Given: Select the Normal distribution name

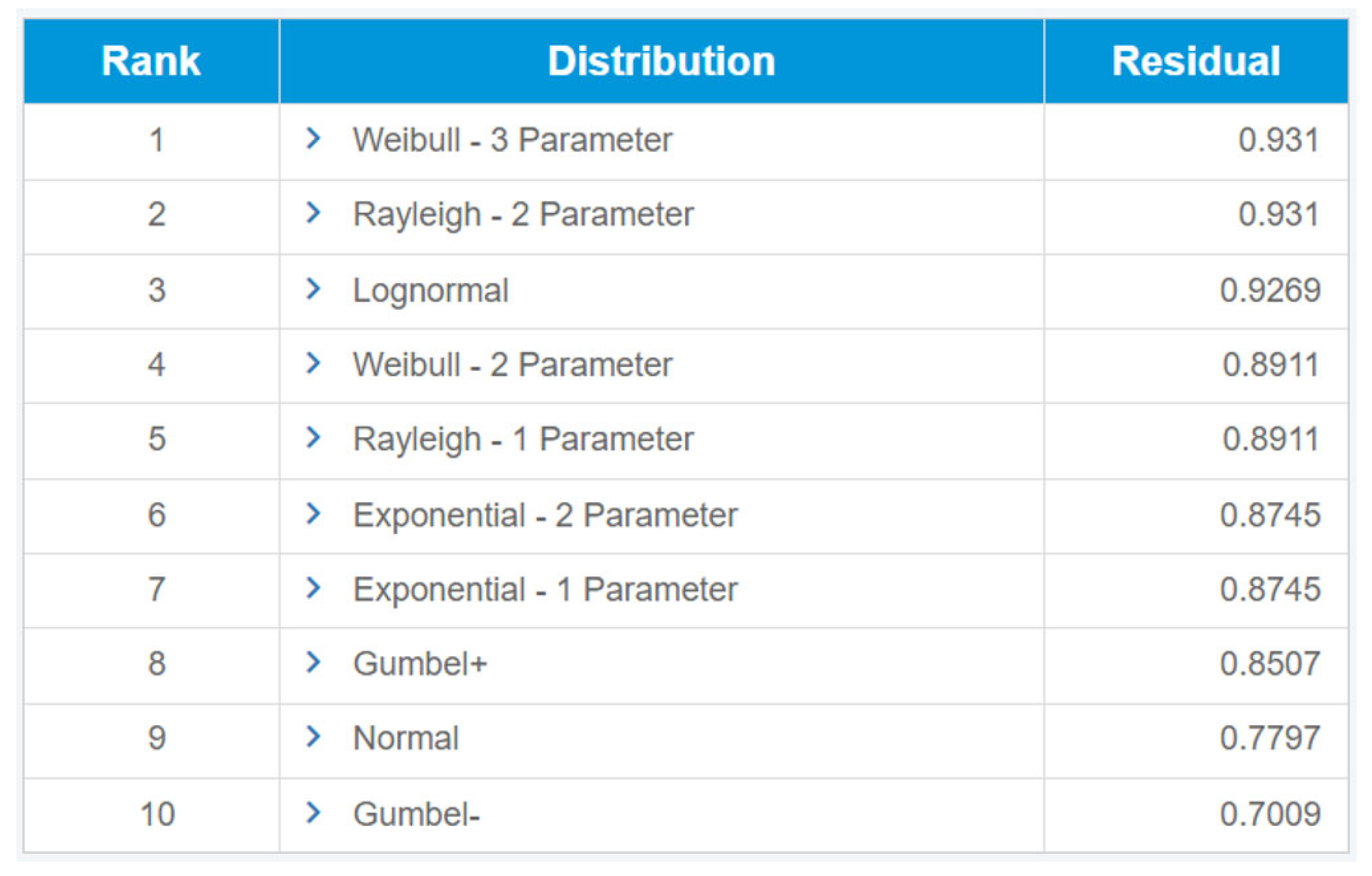Looking at the screenshot, I should [405, 738].
